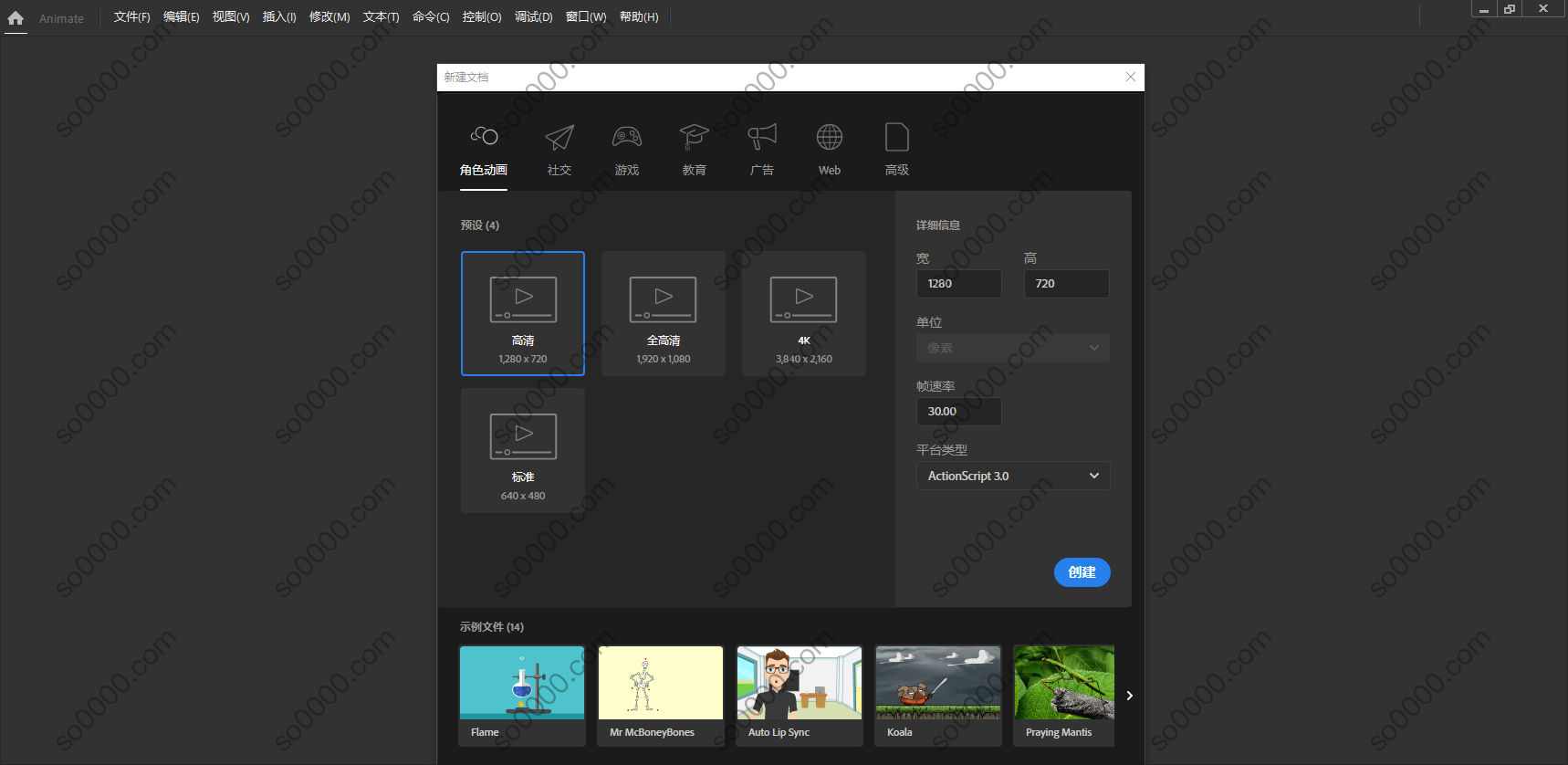Open the 窗口(W) menu
The width and height of the screenshot is (1568, 765).
[585, 17]
